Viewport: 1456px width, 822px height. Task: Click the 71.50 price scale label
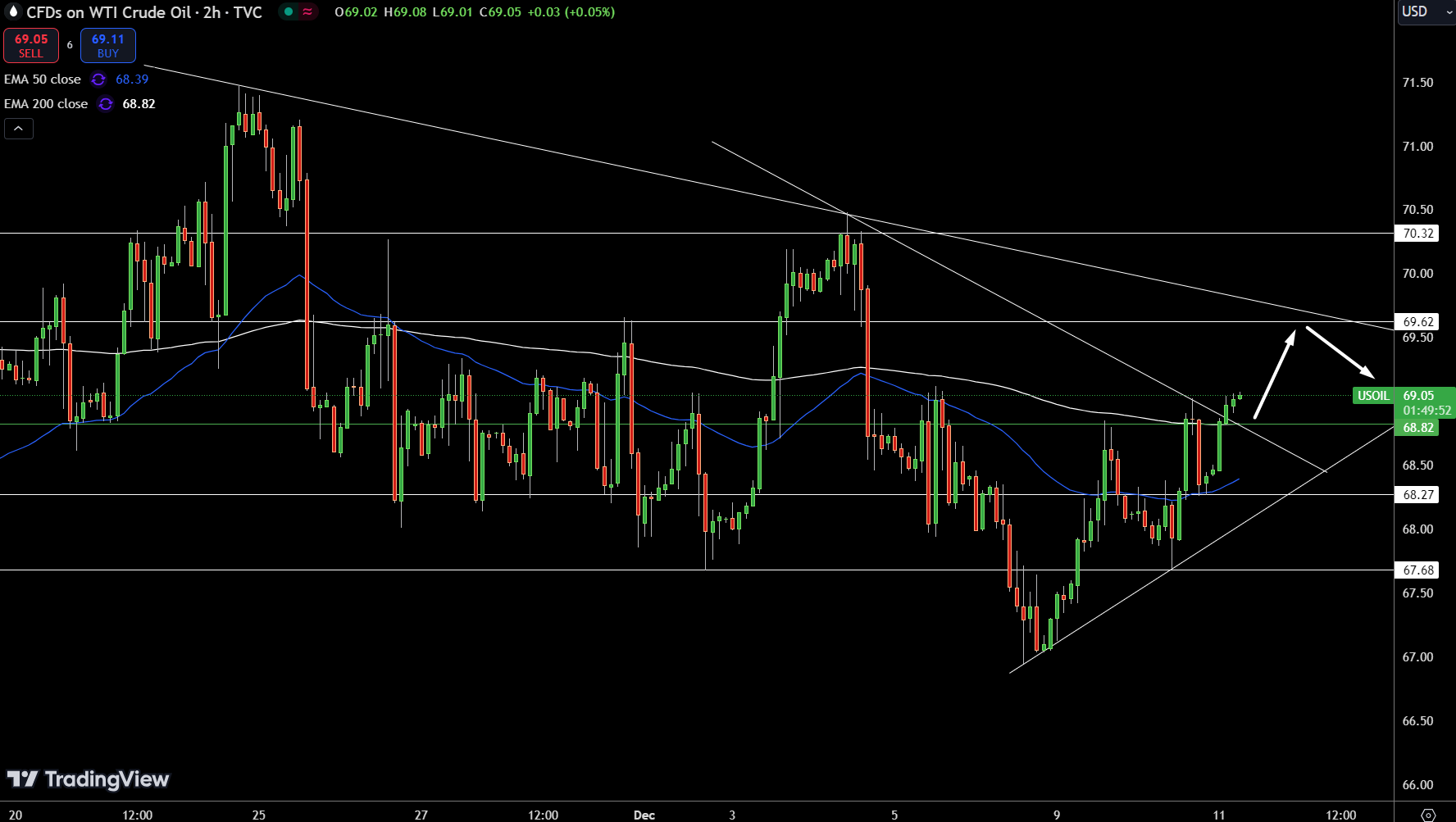point(1417,83)
